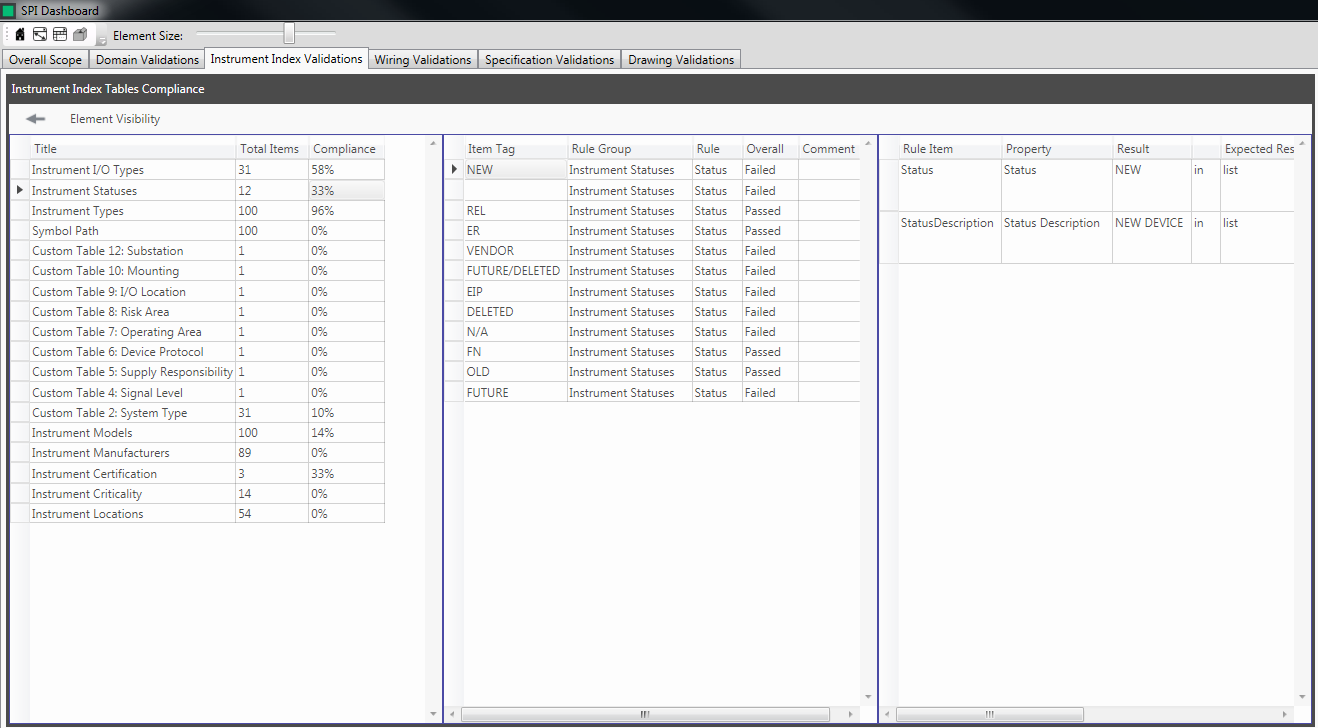Click the table grid icon in toolbar

(x=60, y=35)
